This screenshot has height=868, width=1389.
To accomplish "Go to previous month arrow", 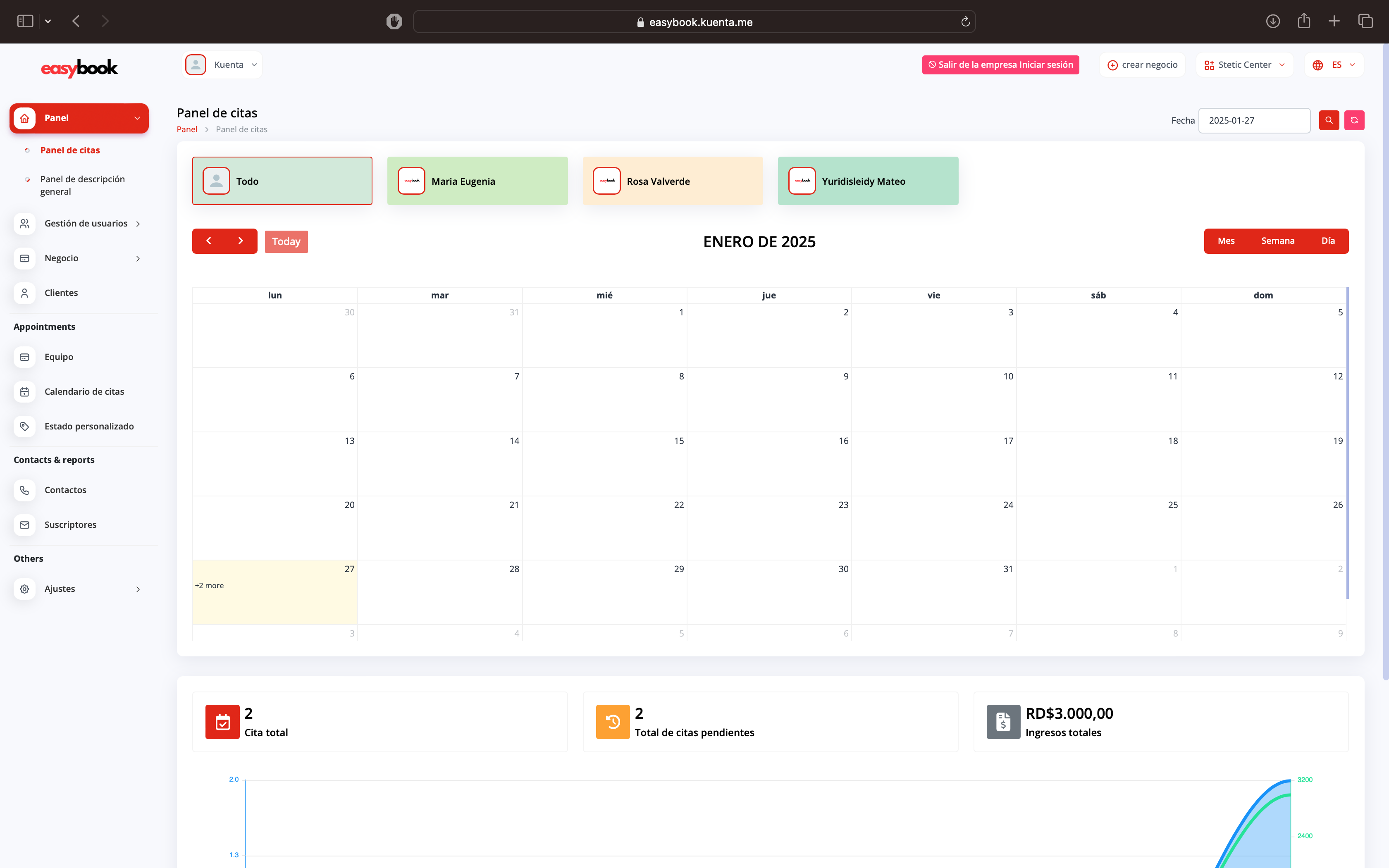I will [x=209, y=241].
